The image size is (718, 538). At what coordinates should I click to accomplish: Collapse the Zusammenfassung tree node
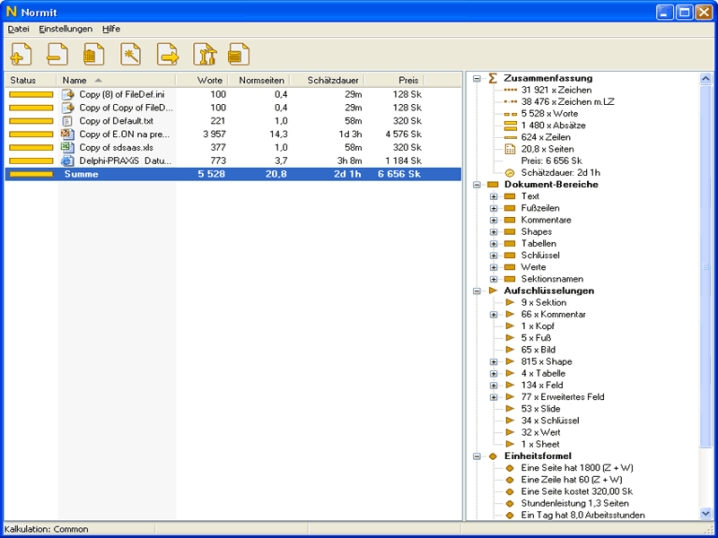coord(477,78)
